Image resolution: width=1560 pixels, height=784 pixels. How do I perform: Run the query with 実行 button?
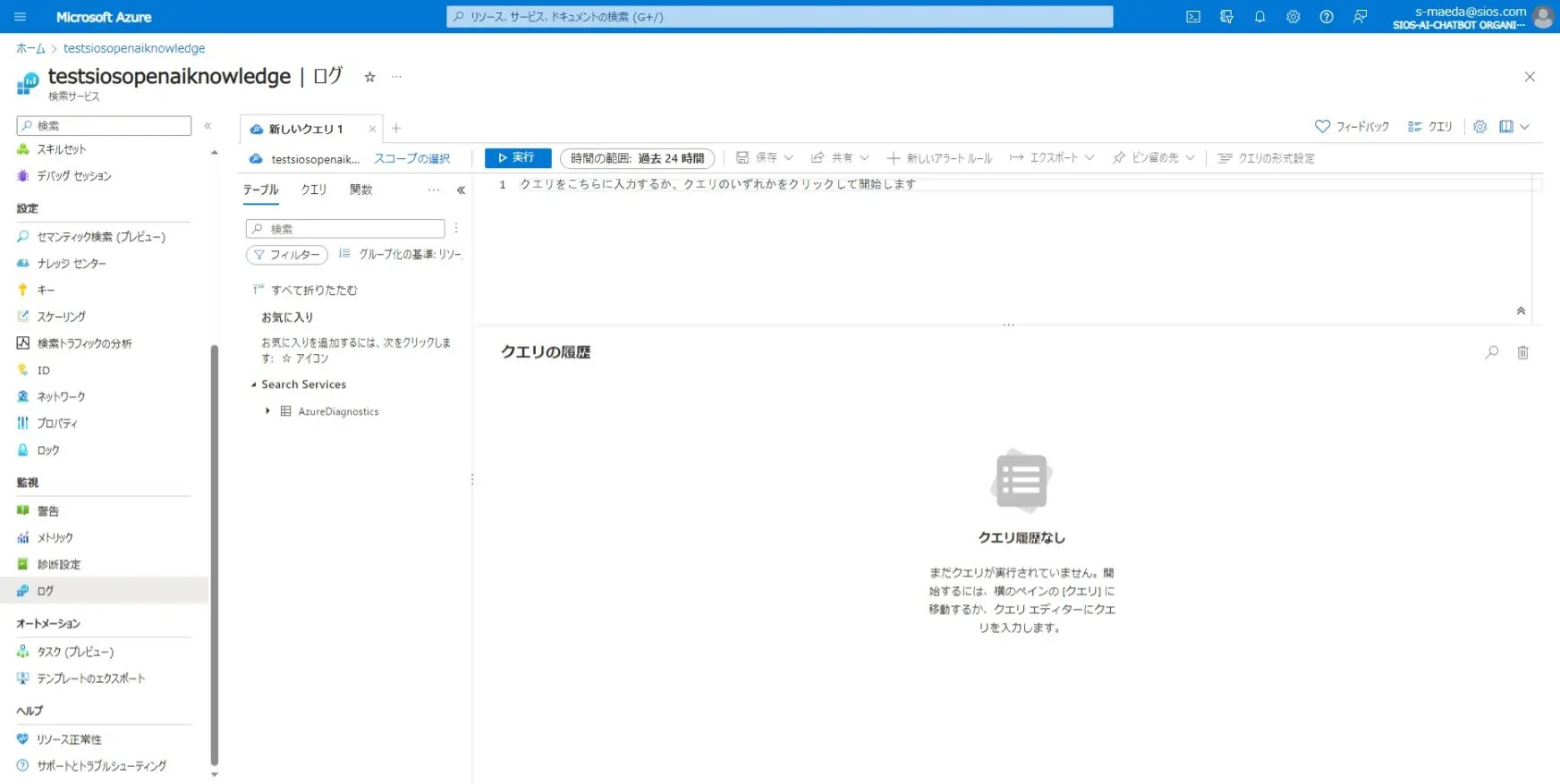tap(518, 158)
